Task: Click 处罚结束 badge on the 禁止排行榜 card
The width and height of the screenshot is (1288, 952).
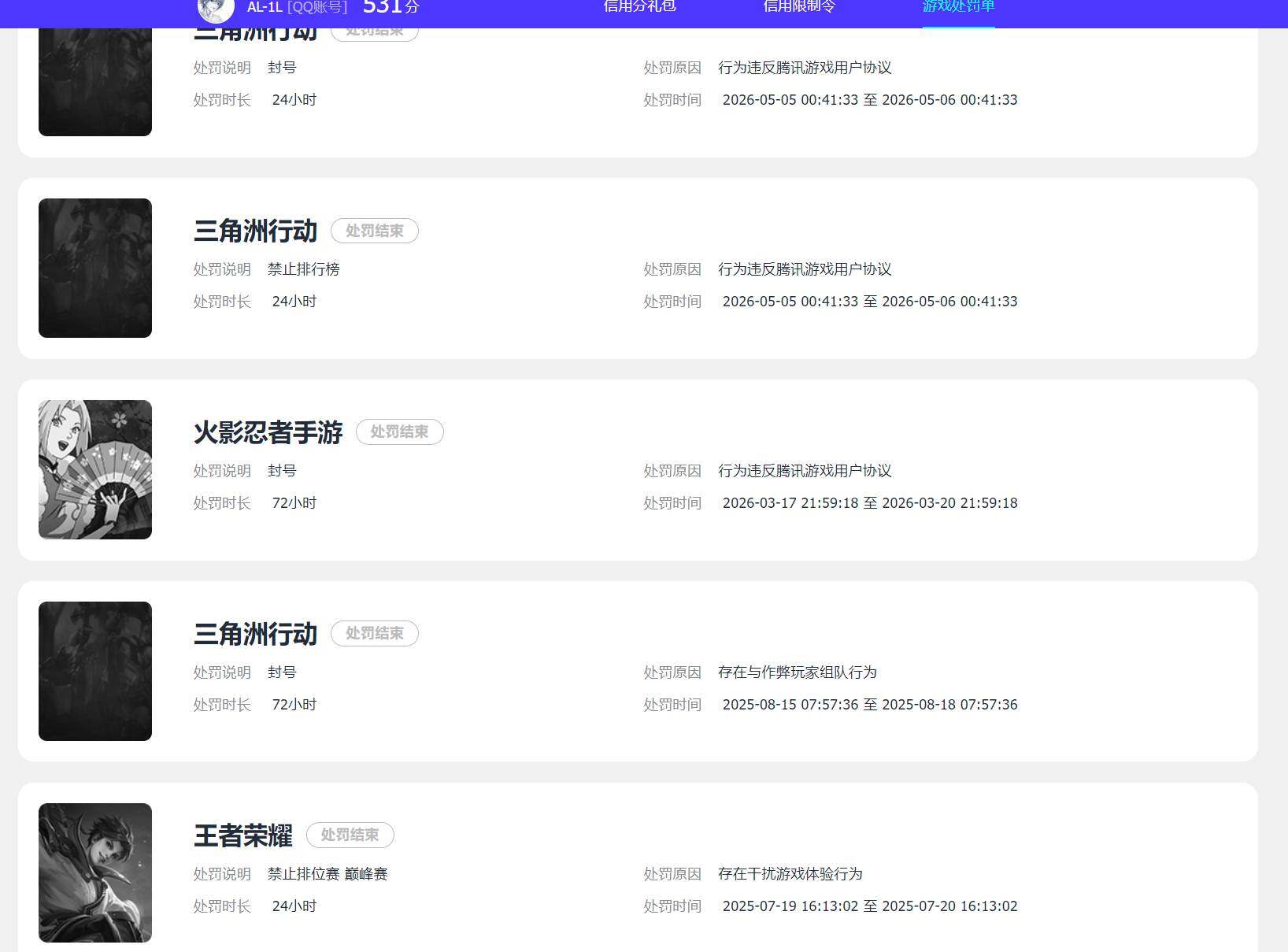Action: tap(375, 231)
